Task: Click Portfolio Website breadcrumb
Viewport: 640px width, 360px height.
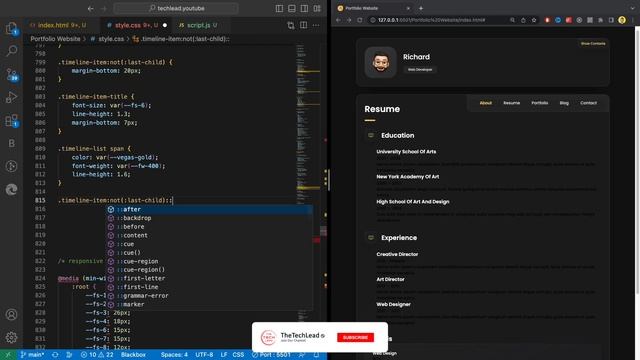Action: coord(55,39)
